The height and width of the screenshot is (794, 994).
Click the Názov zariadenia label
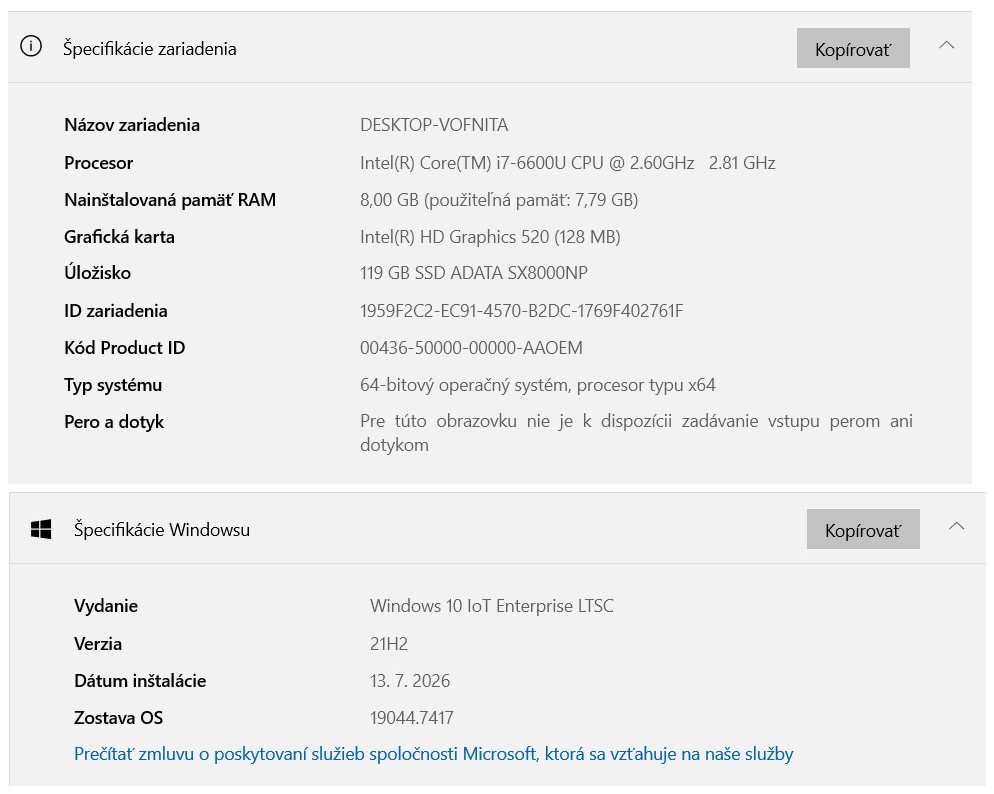pos(132,125)
